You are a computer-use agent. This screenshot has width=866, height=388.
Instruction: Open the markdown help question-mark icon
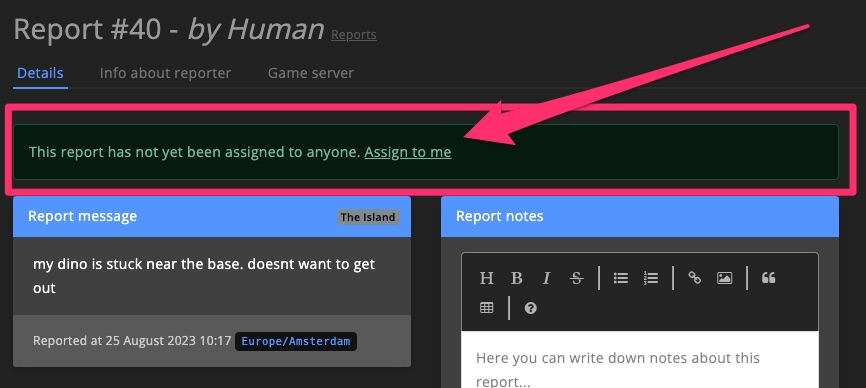click(x=531, y=307)
